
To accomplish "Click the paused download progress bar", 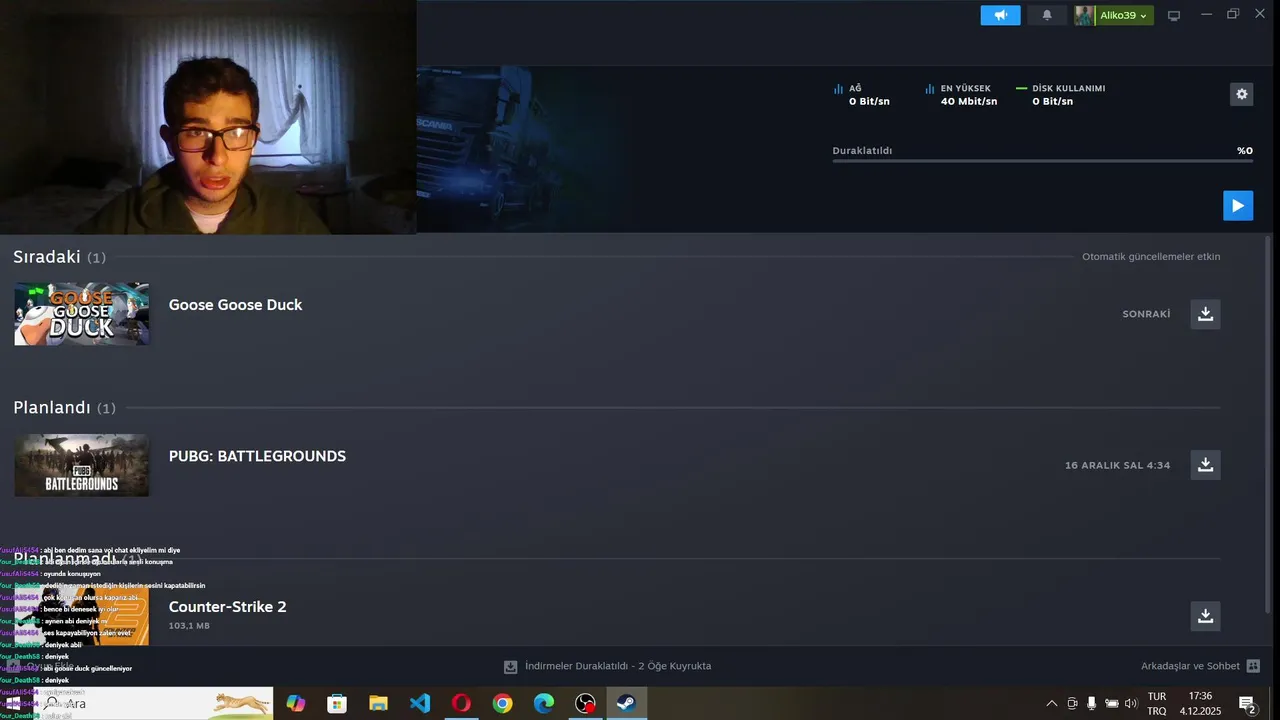I will [x=1042, y=160].
